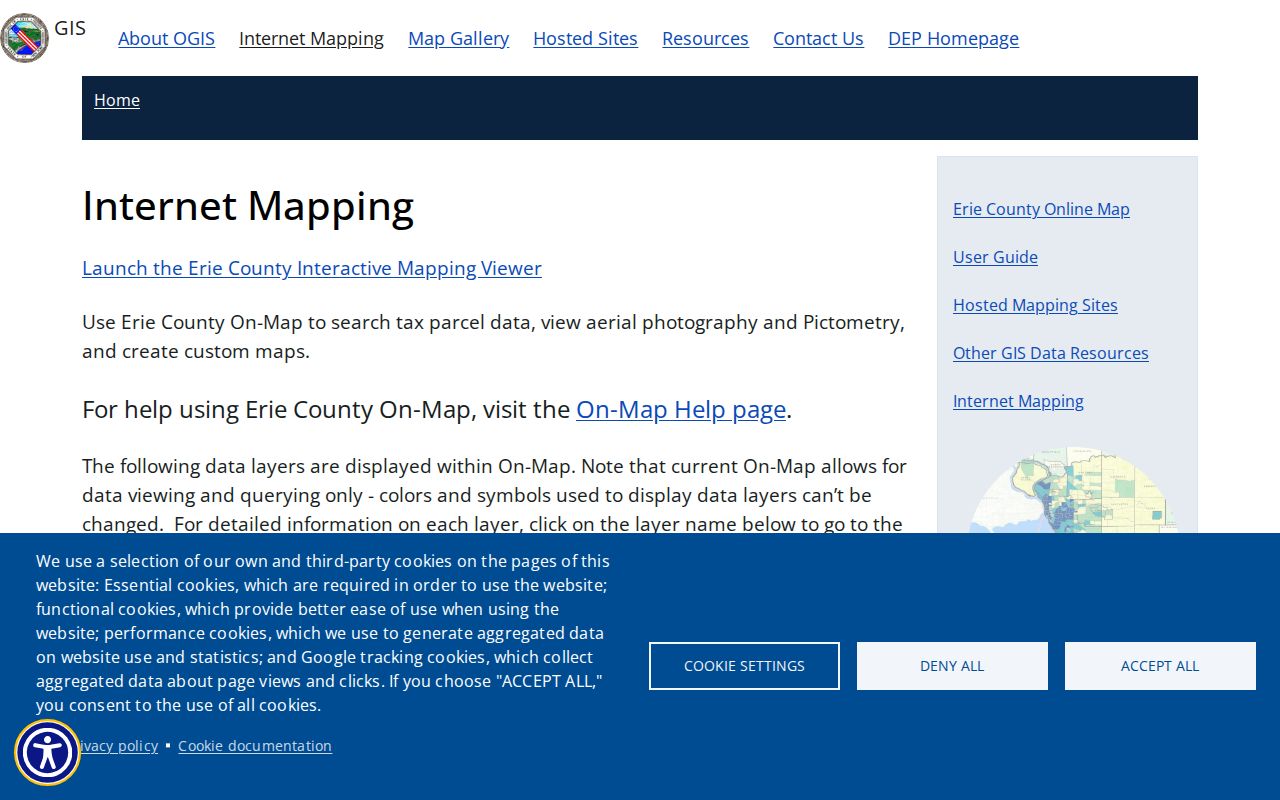Click the Internet Mapping page heading
This screenshot has width=1280, height=800.
248,206
